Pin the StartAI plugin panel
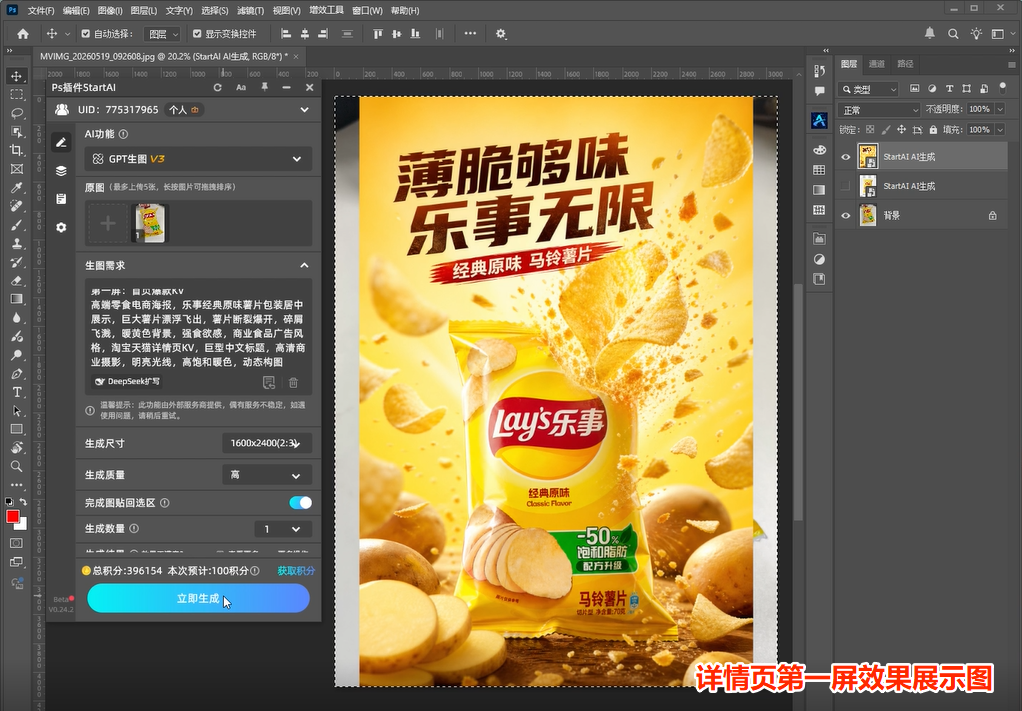The height and width of the screenshot is (711, 1022). coord(265,87)
